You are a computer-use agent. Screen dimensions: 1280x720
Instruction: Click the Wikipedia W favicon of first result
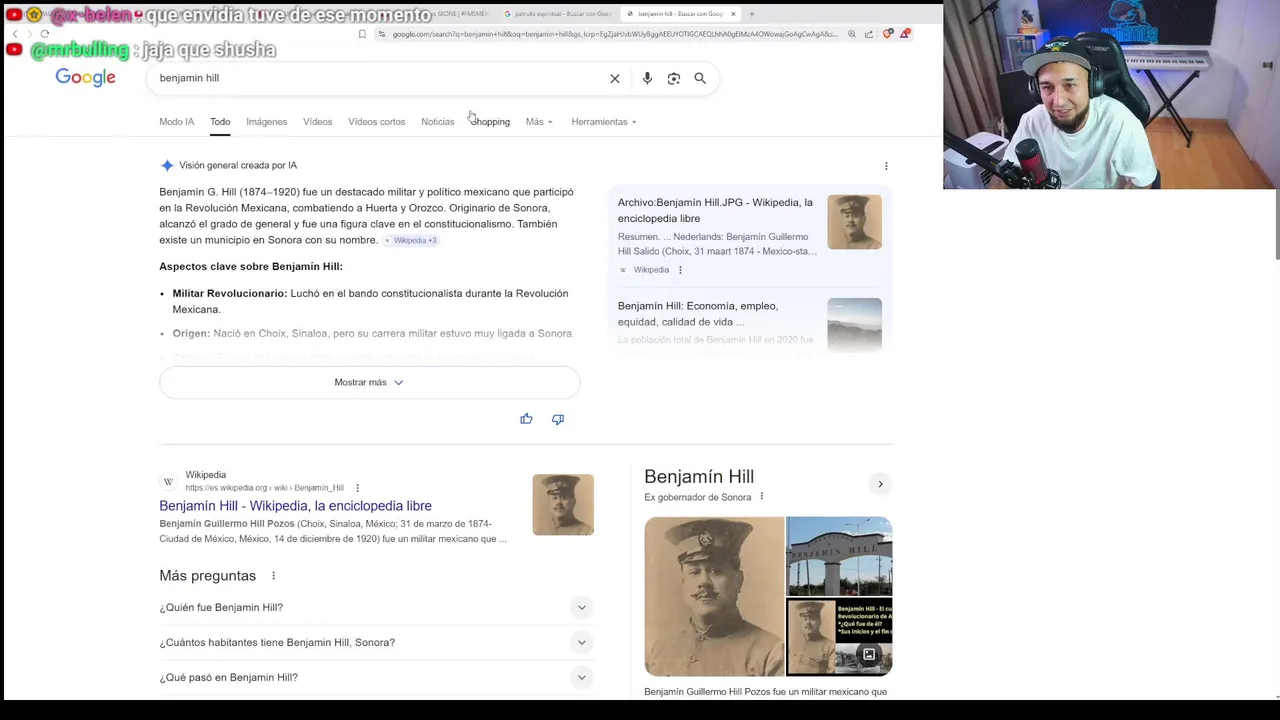168,482
